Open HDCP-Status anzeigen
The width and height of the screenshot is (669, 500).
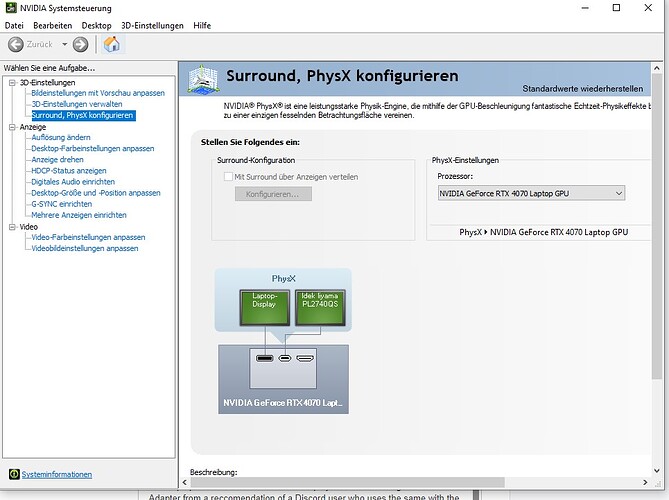(69, 171)
